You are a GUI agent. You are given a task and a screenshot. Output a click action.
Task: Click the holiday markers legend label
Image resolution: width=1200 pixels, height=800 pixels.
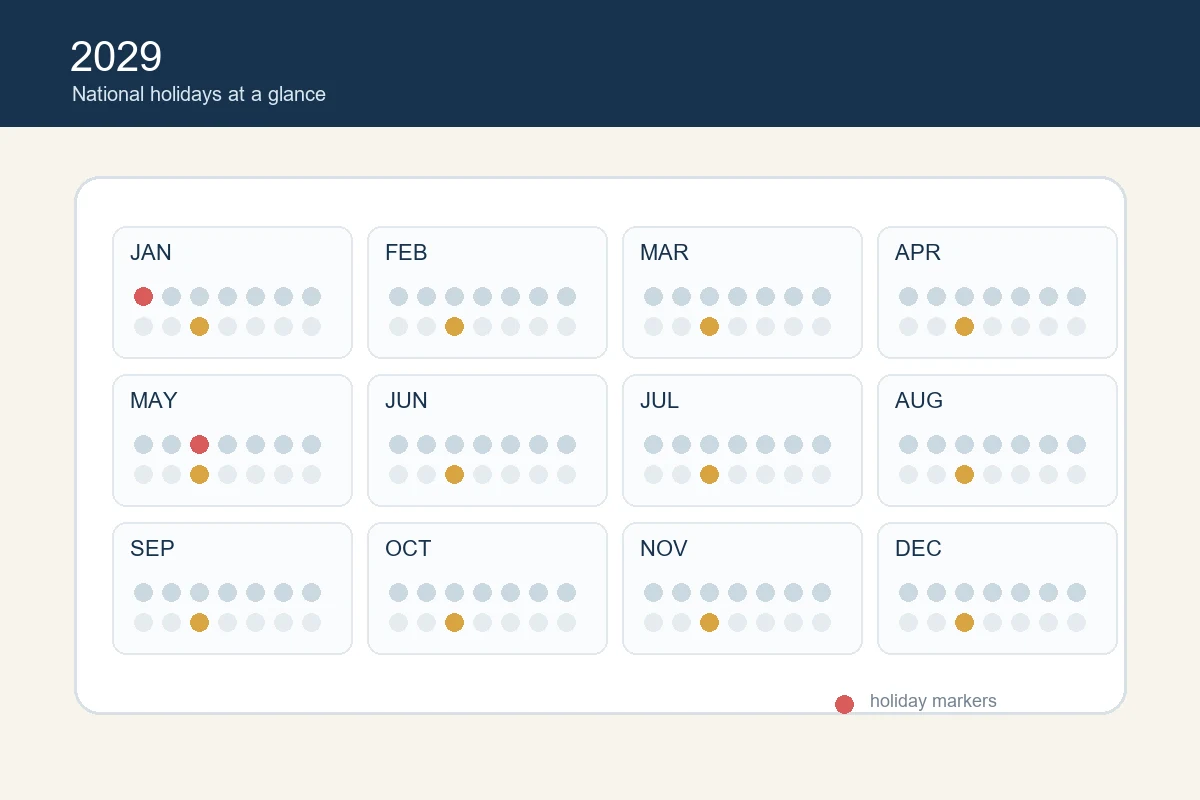pos(933,701)
